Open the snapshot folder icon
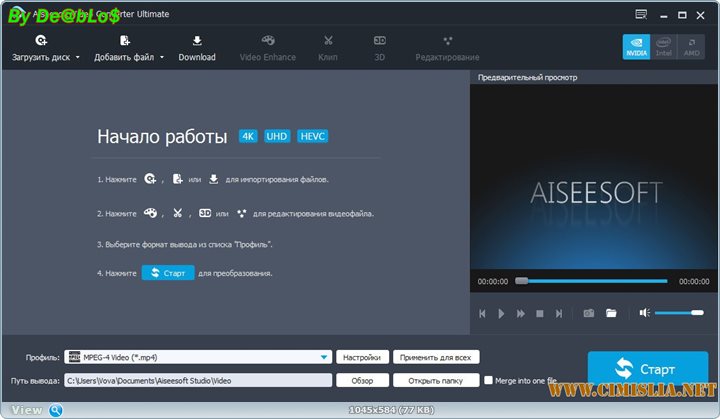 tap(611, 313)
